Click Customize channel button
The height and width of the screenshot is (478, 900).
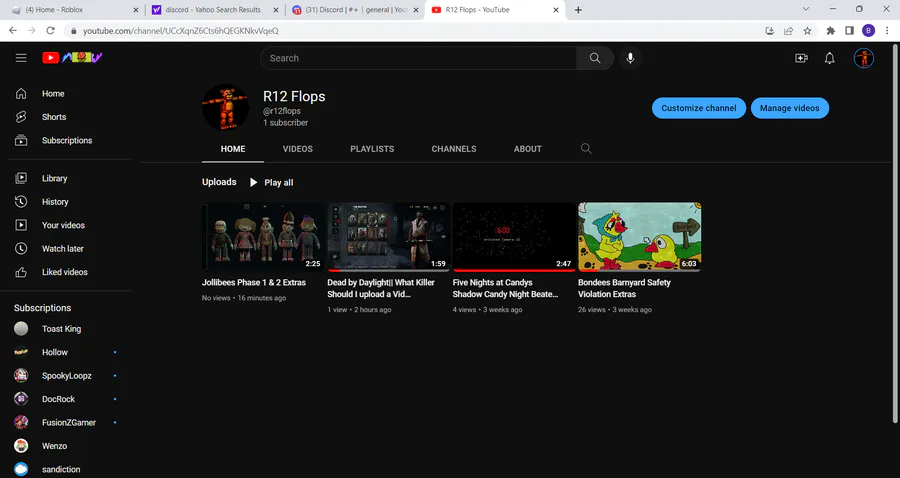click(699, 108)
